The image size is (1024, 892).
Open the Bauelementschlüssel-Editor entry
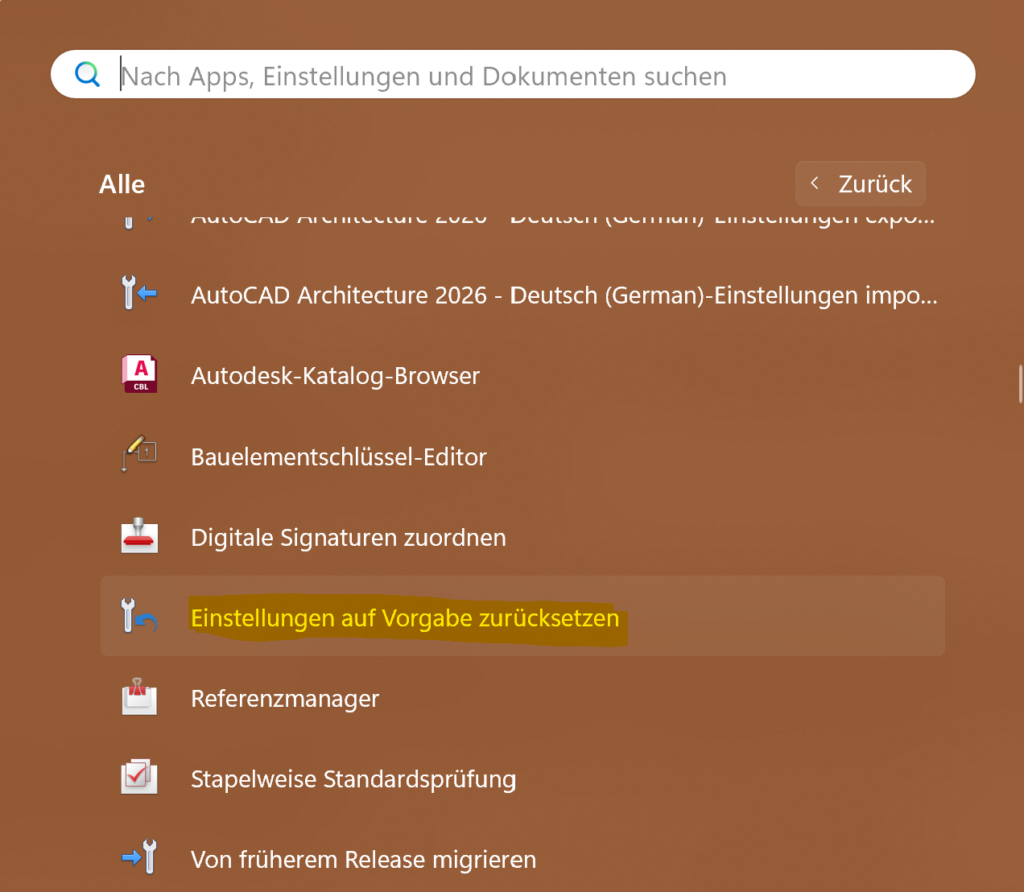point(338,457)
